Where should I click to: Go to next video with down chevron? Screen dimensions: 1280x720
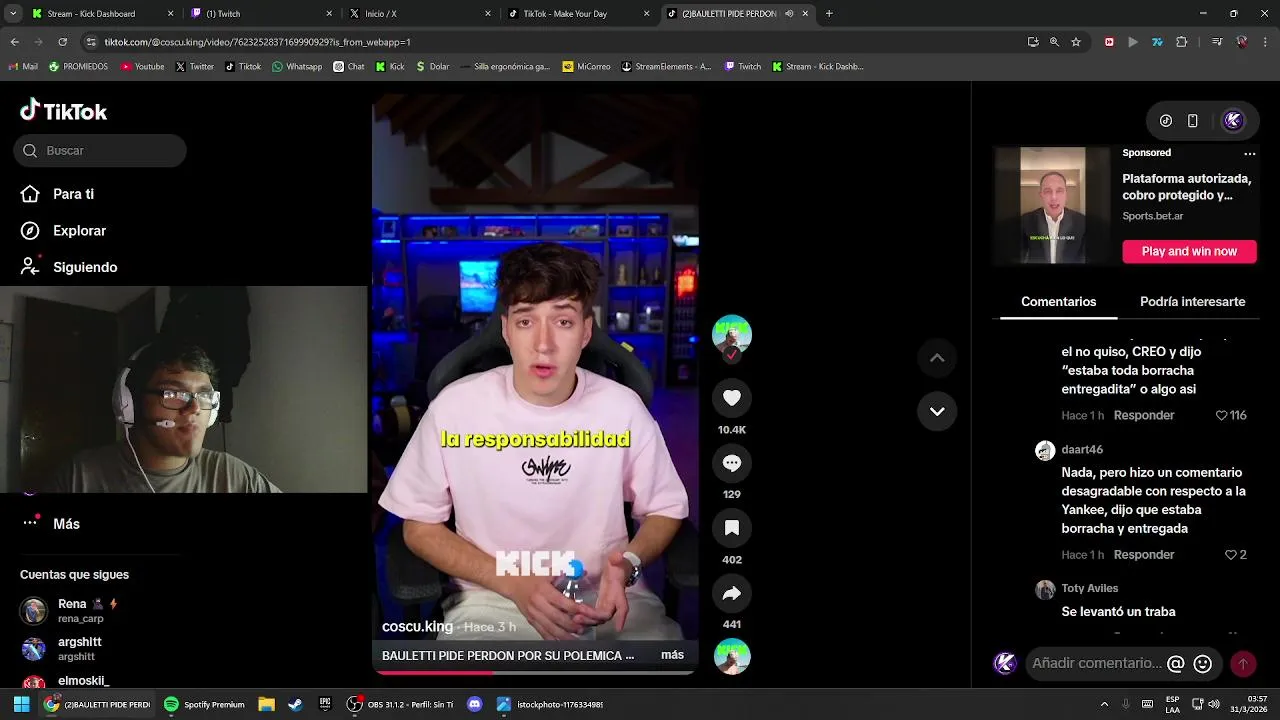point(937,411)
